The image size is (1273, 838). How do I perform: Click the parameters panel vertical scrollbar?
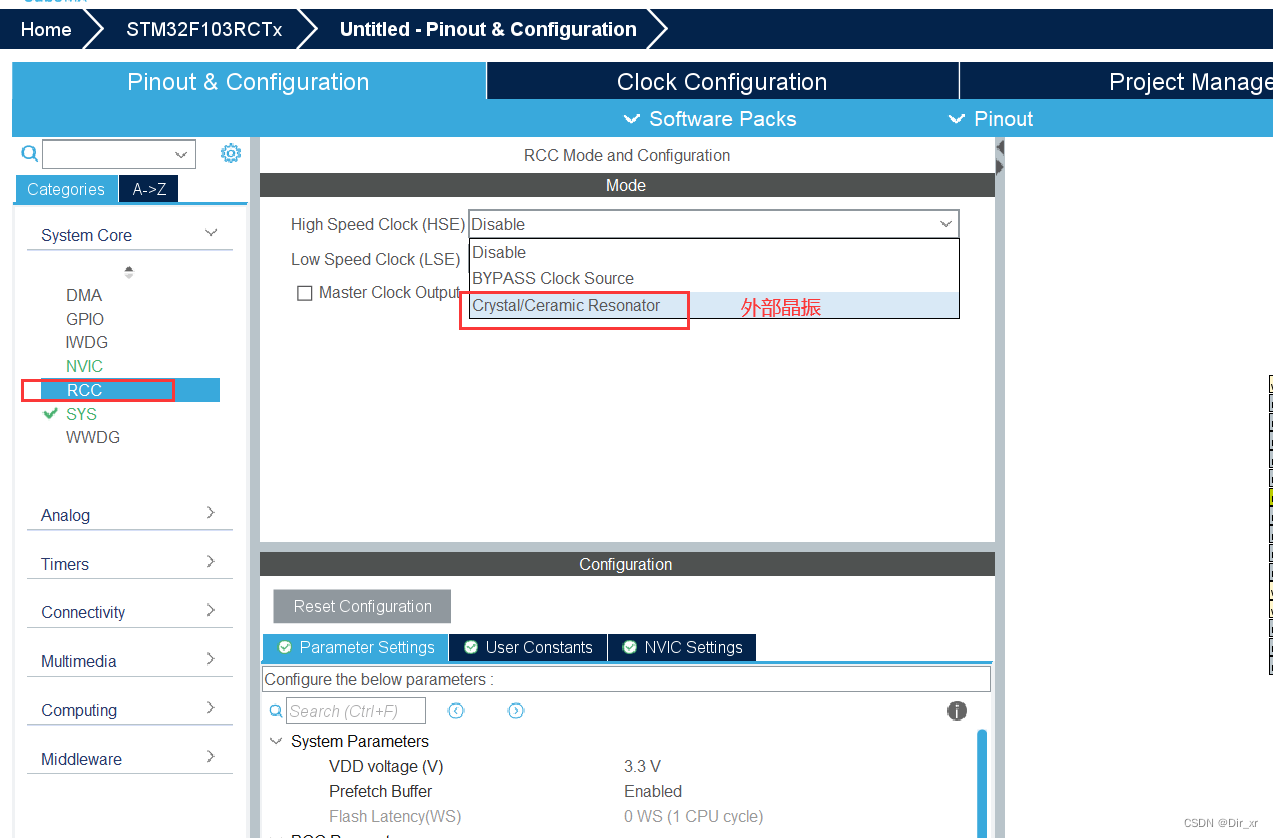click(982, 783)
